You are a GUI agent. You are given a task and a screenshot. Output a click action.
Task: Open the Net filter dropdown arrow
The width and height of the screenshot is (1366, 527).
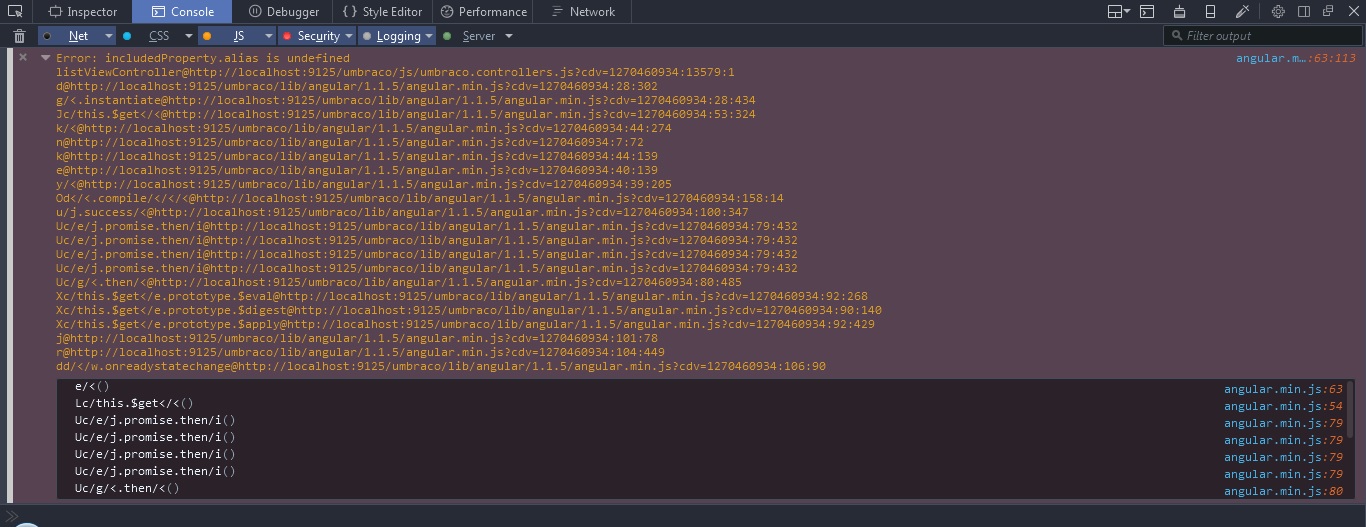[108, 36]
